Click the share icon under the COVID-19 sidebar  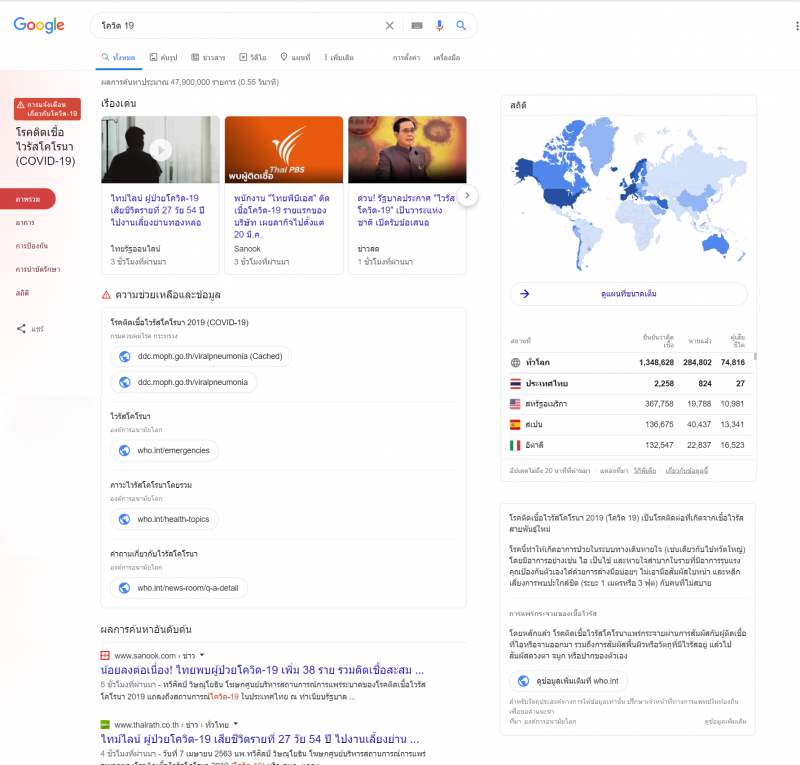pos(23,328)
